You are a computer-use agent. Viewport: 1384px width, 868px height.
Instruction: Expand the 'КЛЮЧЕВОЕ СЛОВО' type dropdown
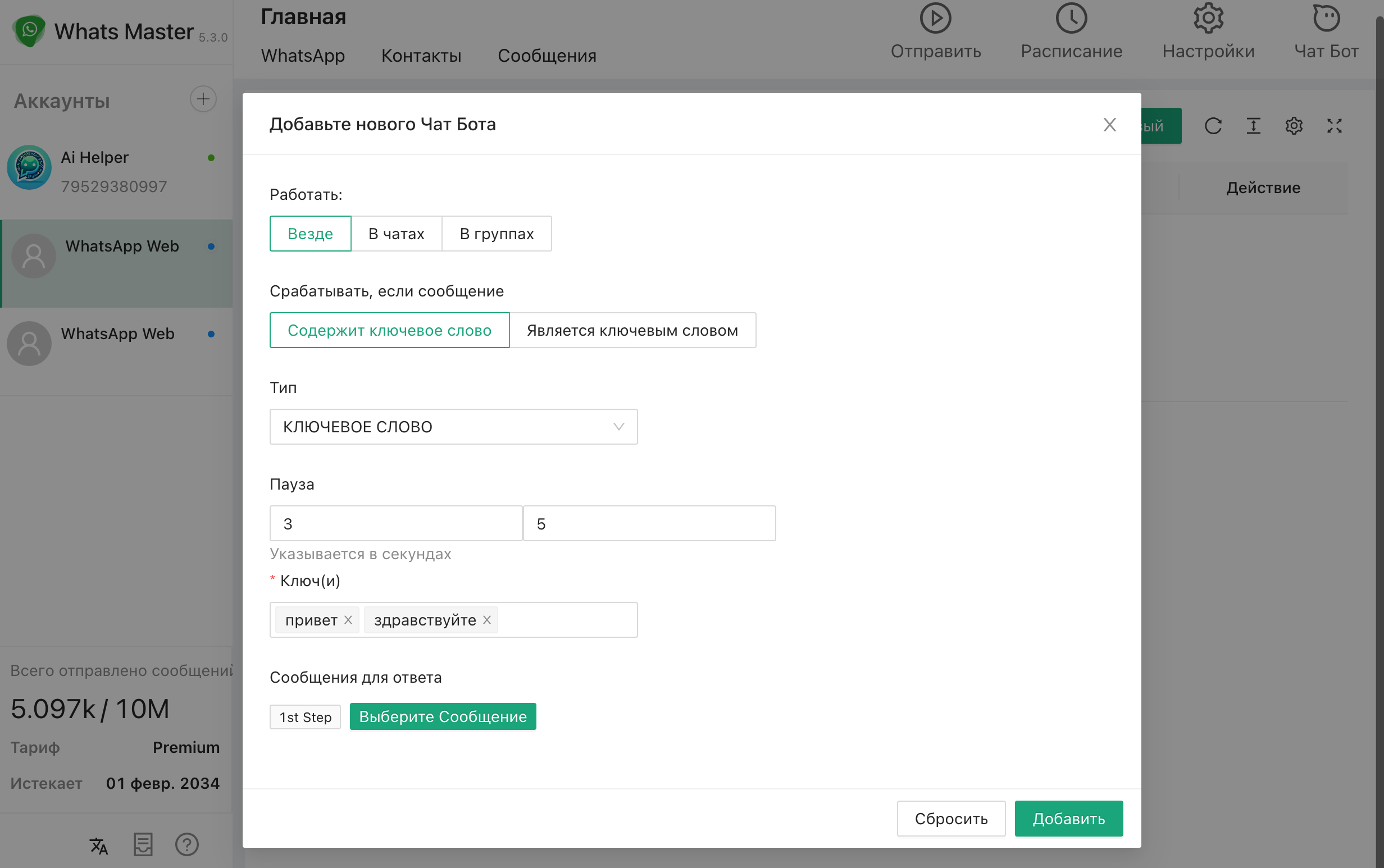pyautogui.click(x=453, y=427)
